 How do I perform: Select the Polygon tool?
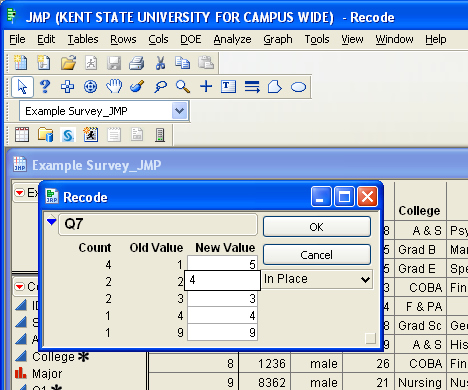tap(275, 87)
